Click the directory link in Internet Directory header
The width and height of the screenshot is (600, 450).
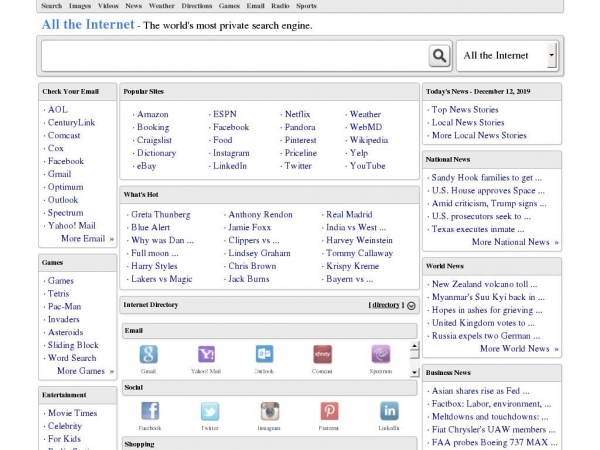pos(386,305)
